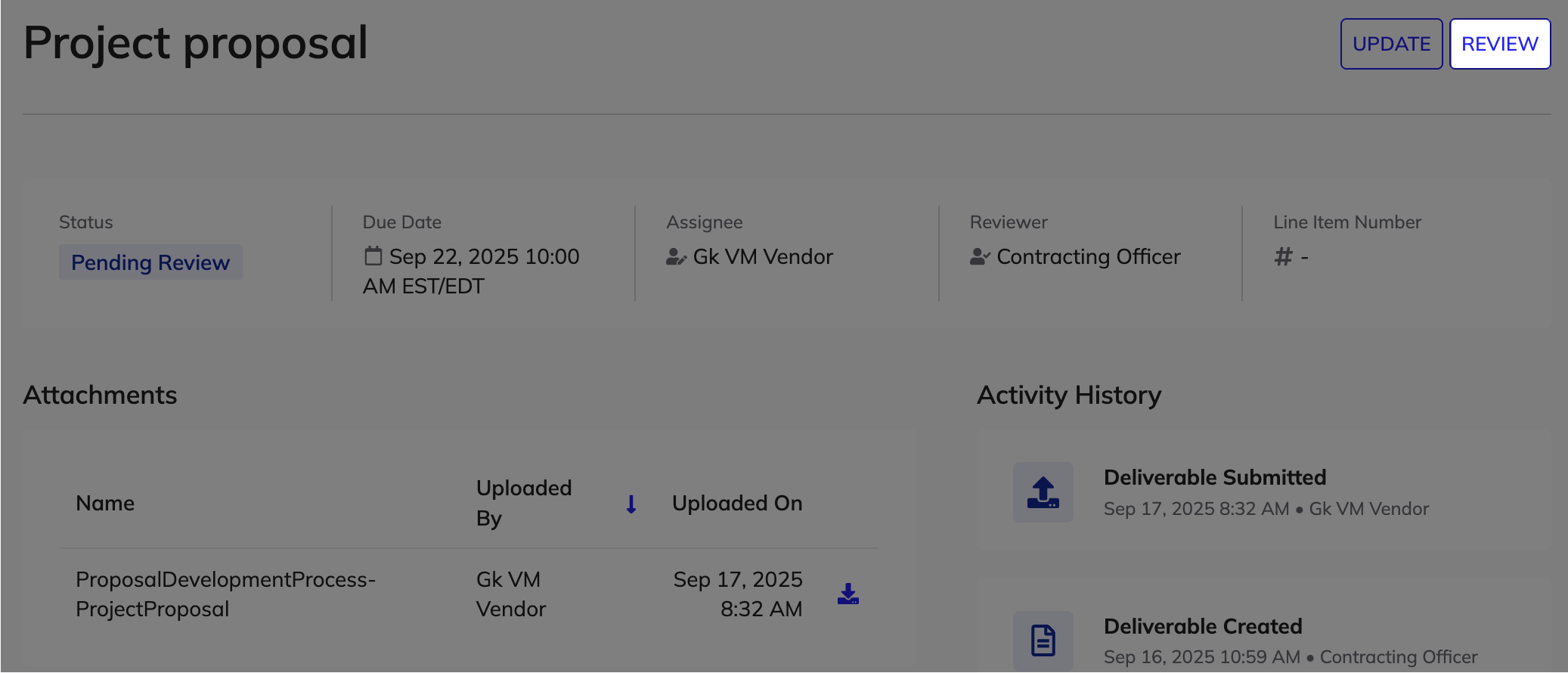Click the Sep 17, 2025 8:32 AM upload timestamp cell

pyautogui.click(x=738, y=594)
